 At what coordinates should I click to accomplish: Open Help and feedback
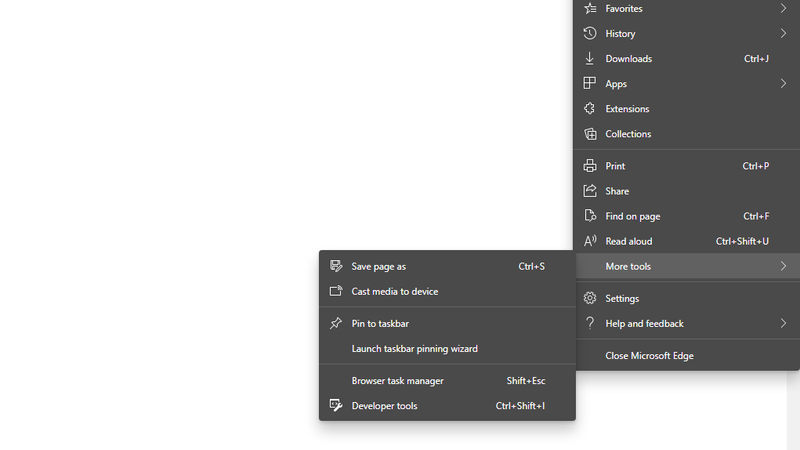[686, 323]
